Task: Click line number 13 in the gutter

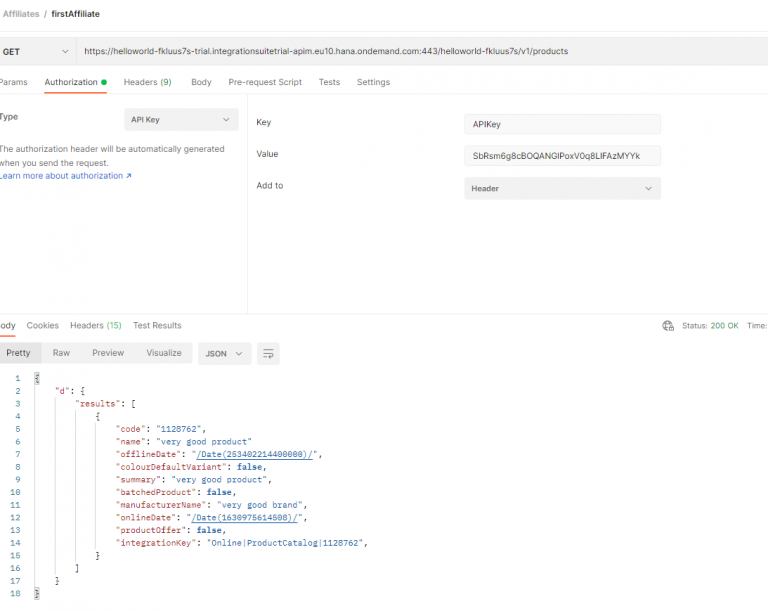Action: point(15,531)
